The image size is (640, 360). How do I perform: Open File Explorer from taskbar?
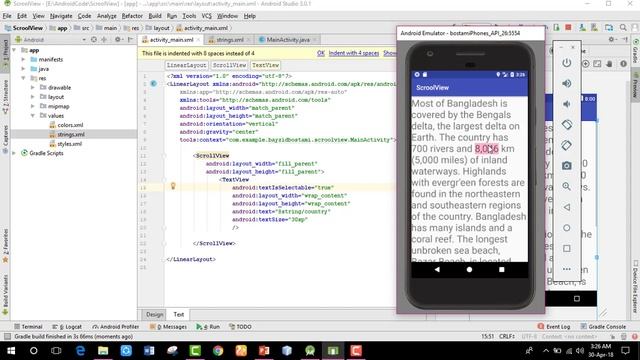point(103,351)
